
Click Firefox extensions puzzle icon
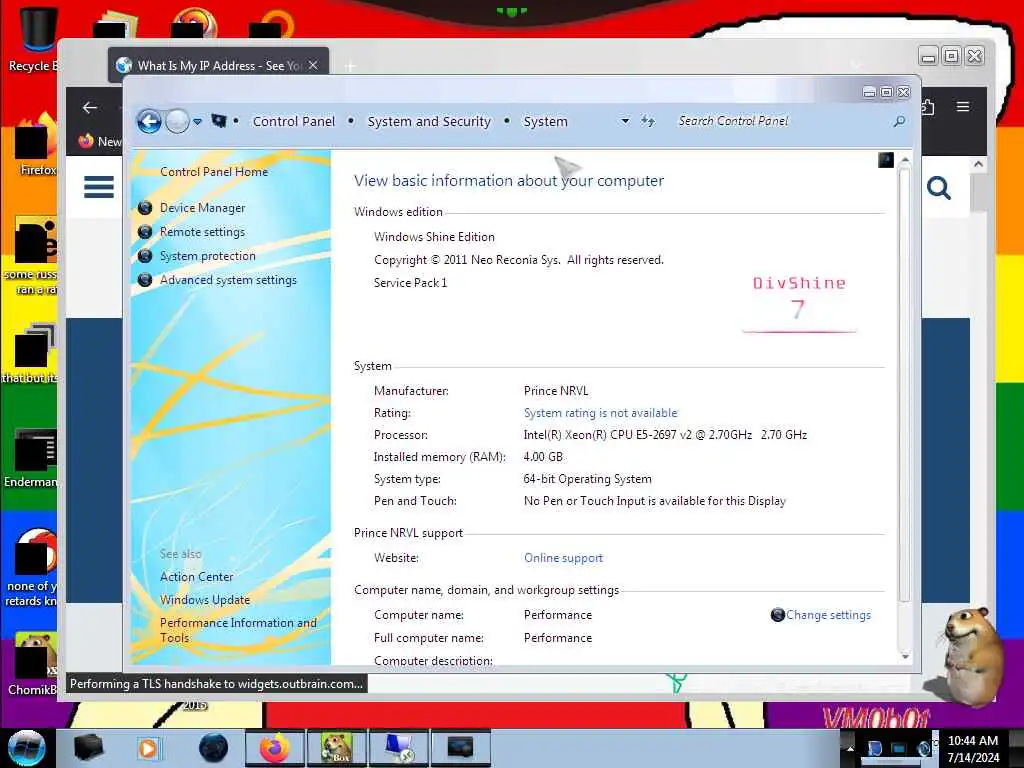(x=928, y=106)
